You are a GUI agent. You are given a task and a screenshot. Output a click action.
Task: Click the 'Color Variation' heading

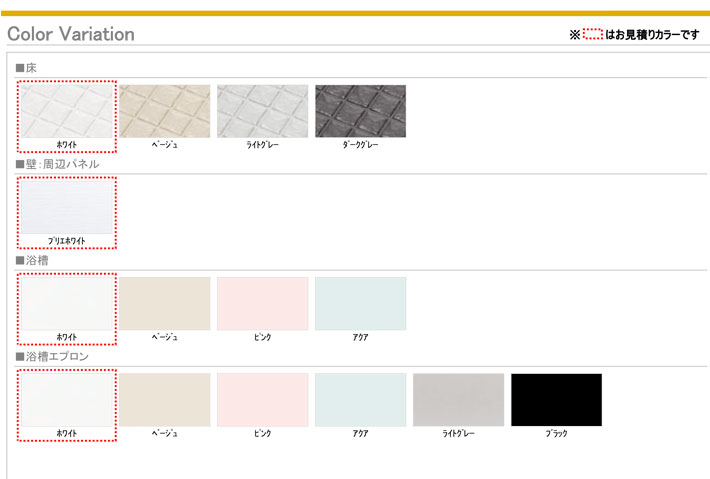(71, 34)
